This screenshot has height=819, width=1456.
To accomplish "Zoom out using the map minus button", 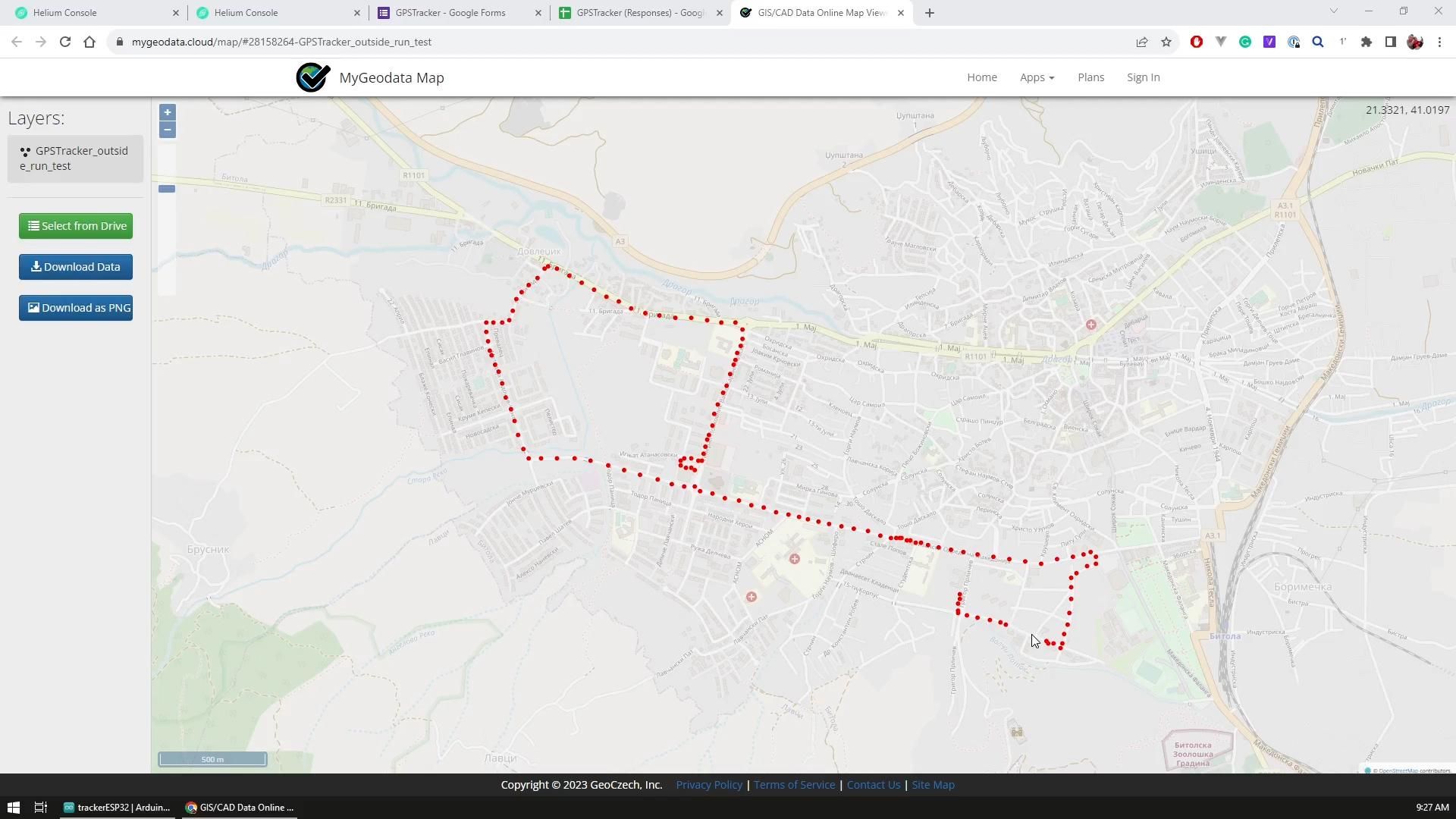I will pos(167,130).
